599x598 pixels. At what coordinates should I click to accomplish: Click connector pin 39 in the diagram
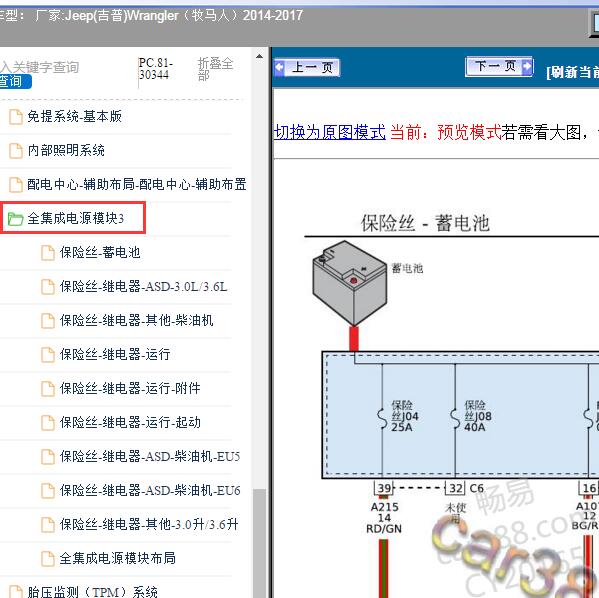pyautogui.click(x=384, y=488)
